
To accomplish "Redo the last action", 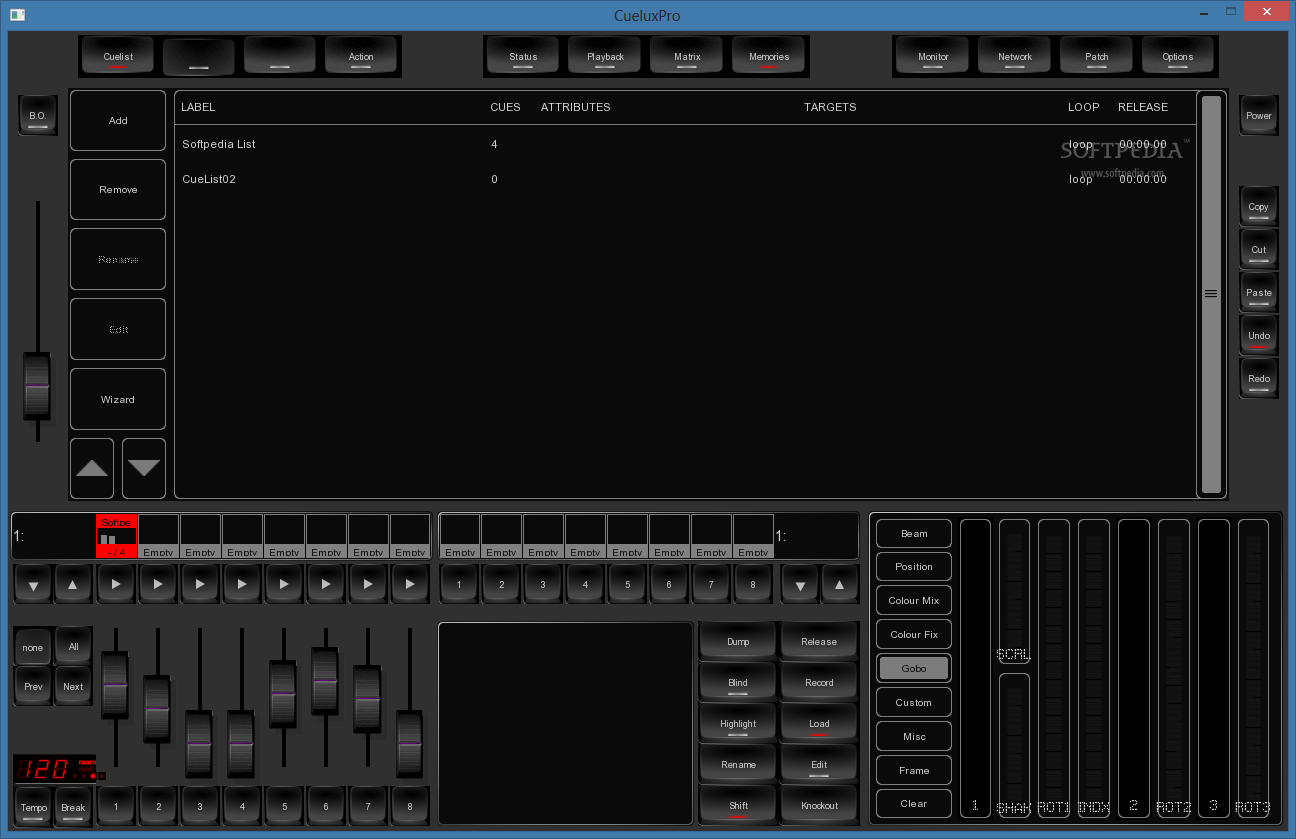I will (1258, 379).
